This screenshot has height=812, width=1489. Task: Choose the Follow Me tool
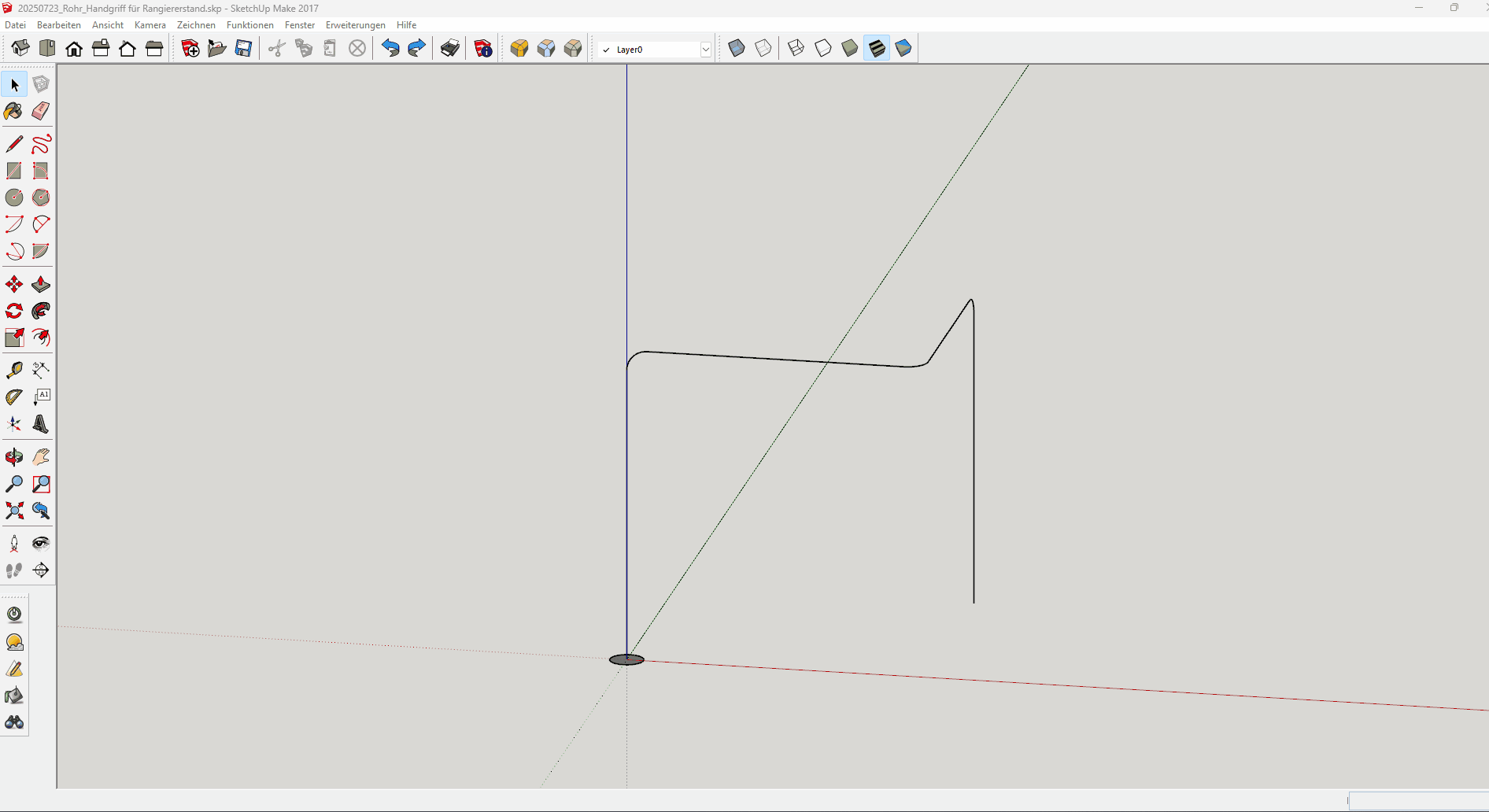41,311
